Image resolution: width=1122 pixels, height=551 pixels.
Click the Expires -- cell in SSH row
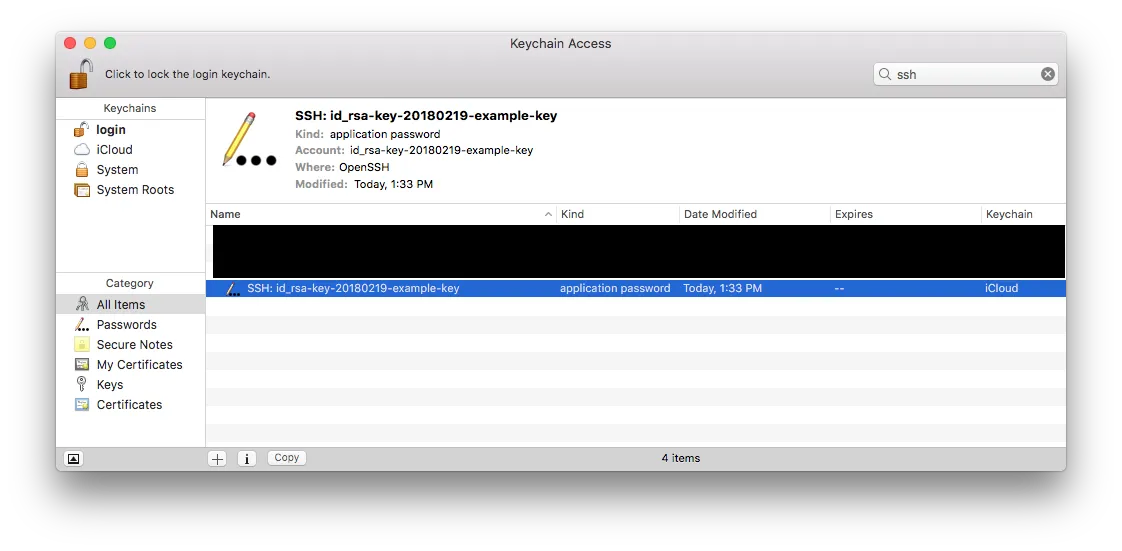(839, 288)
